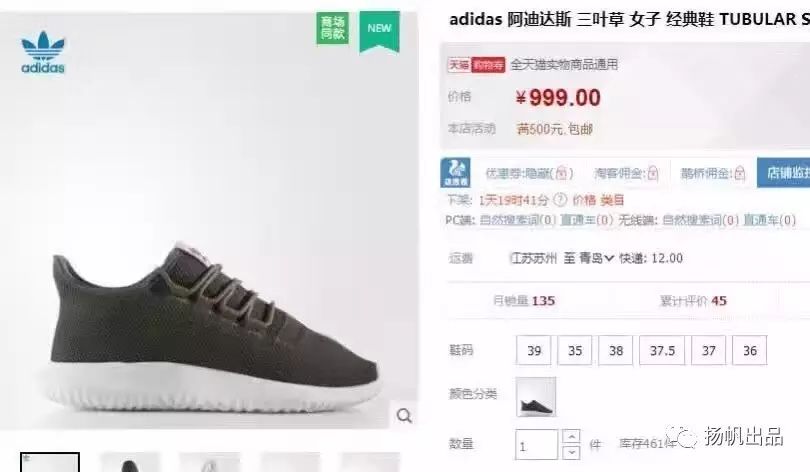Click the question mark help icon near 下架 time
This screenshot has height=472, width=810.
click(x=560, y=199)
